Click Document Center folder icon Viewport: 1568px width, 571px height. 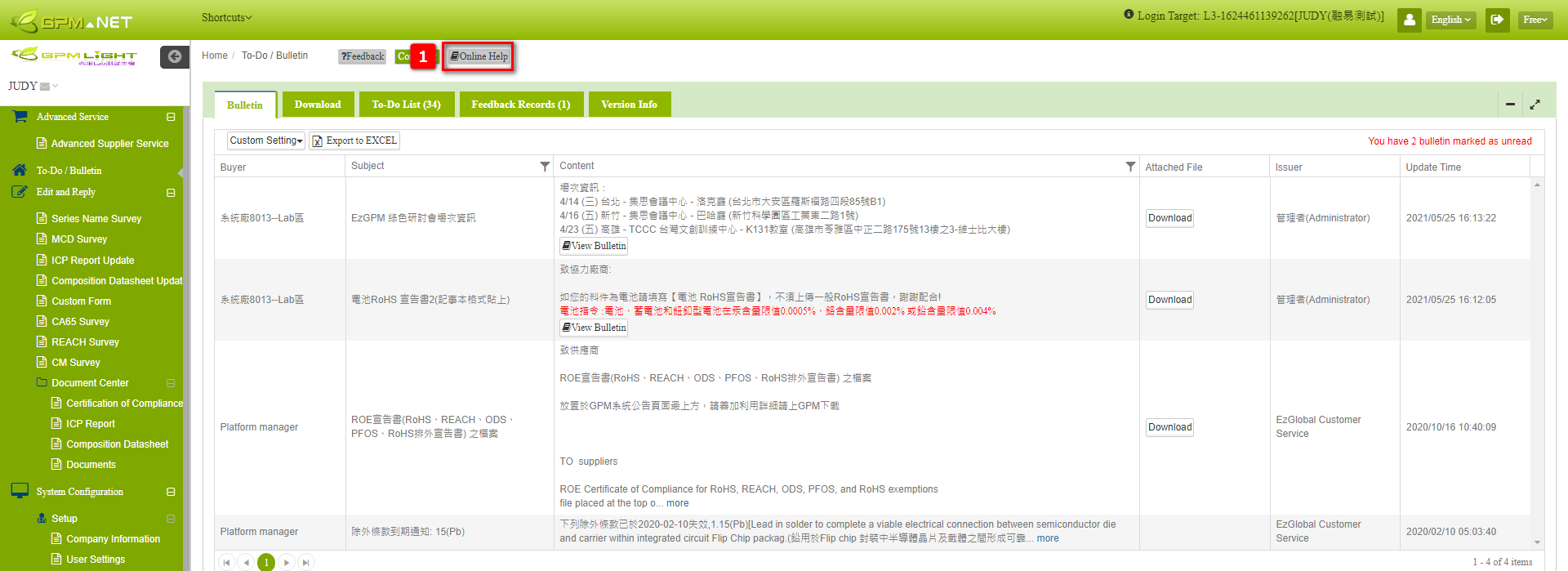coord(42,382)
